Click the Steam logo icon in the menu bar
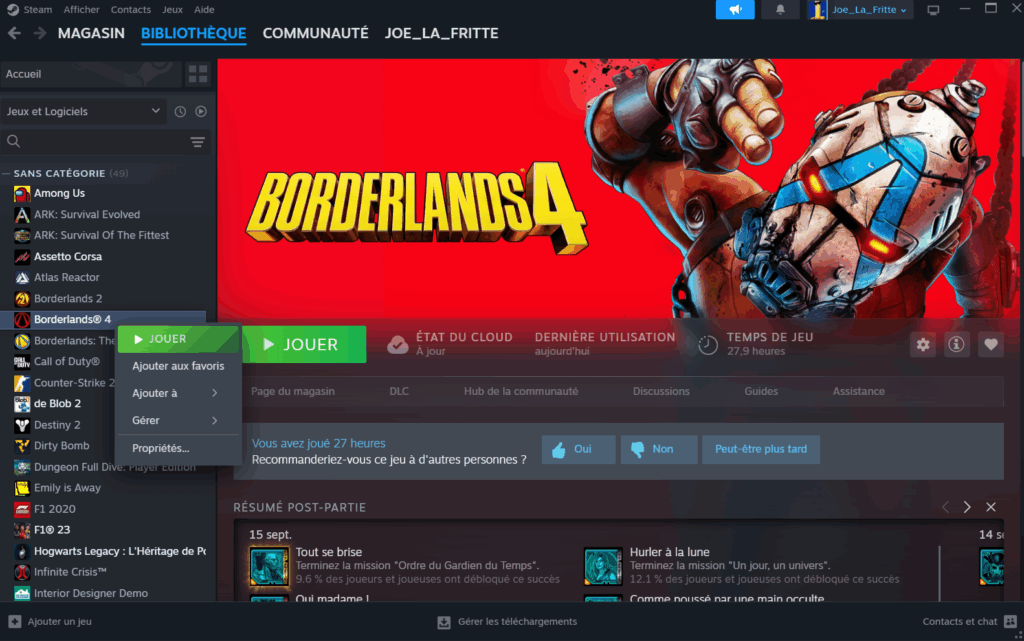 12,10
